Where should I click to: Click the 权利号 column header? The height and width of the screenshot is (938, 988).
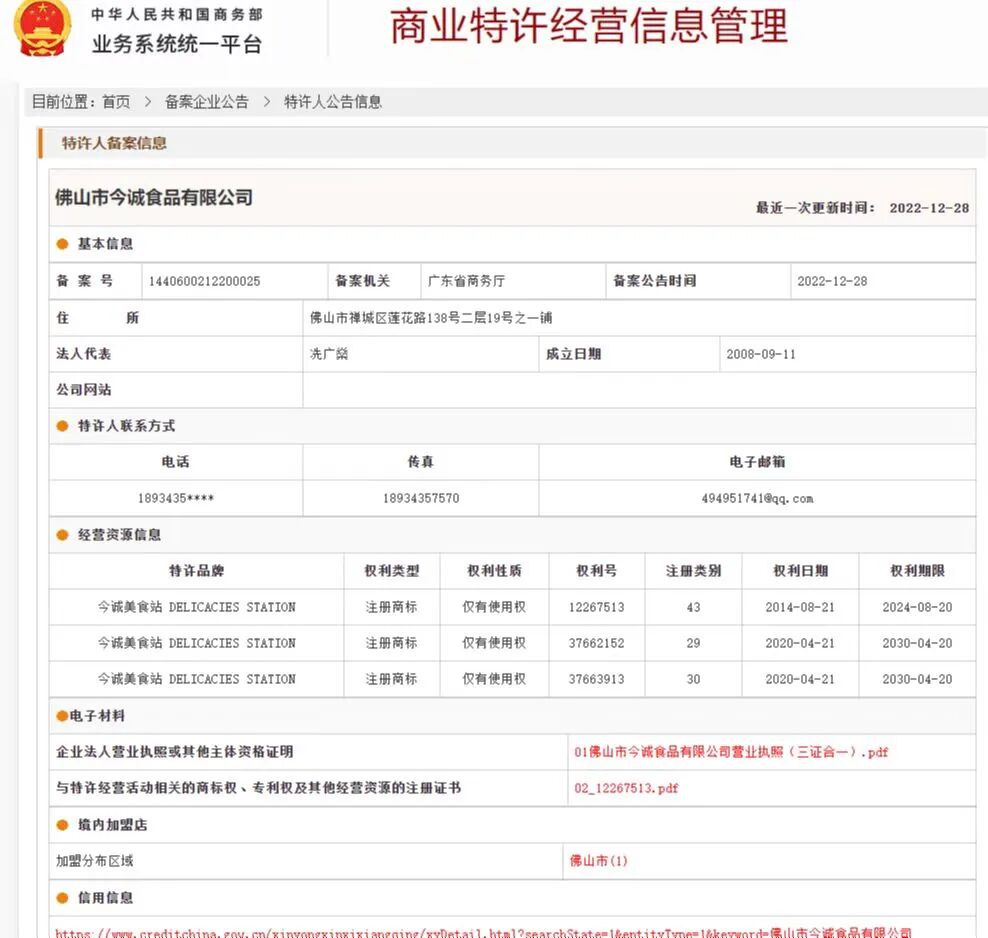pyautogui.click(x=597, y=571)
